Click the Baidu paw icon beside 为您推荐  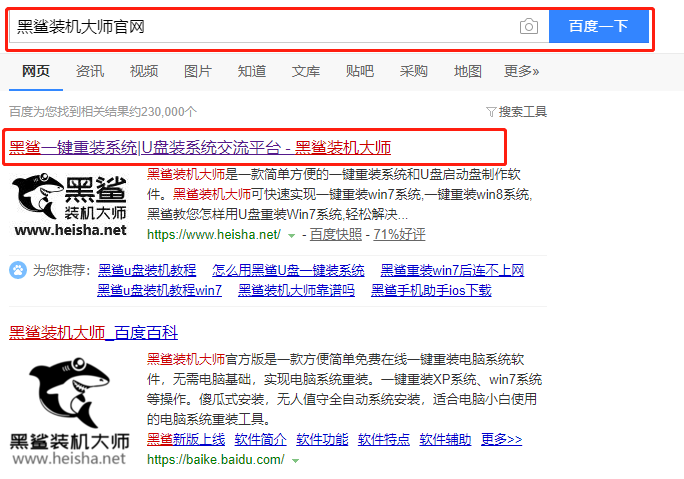18,270
